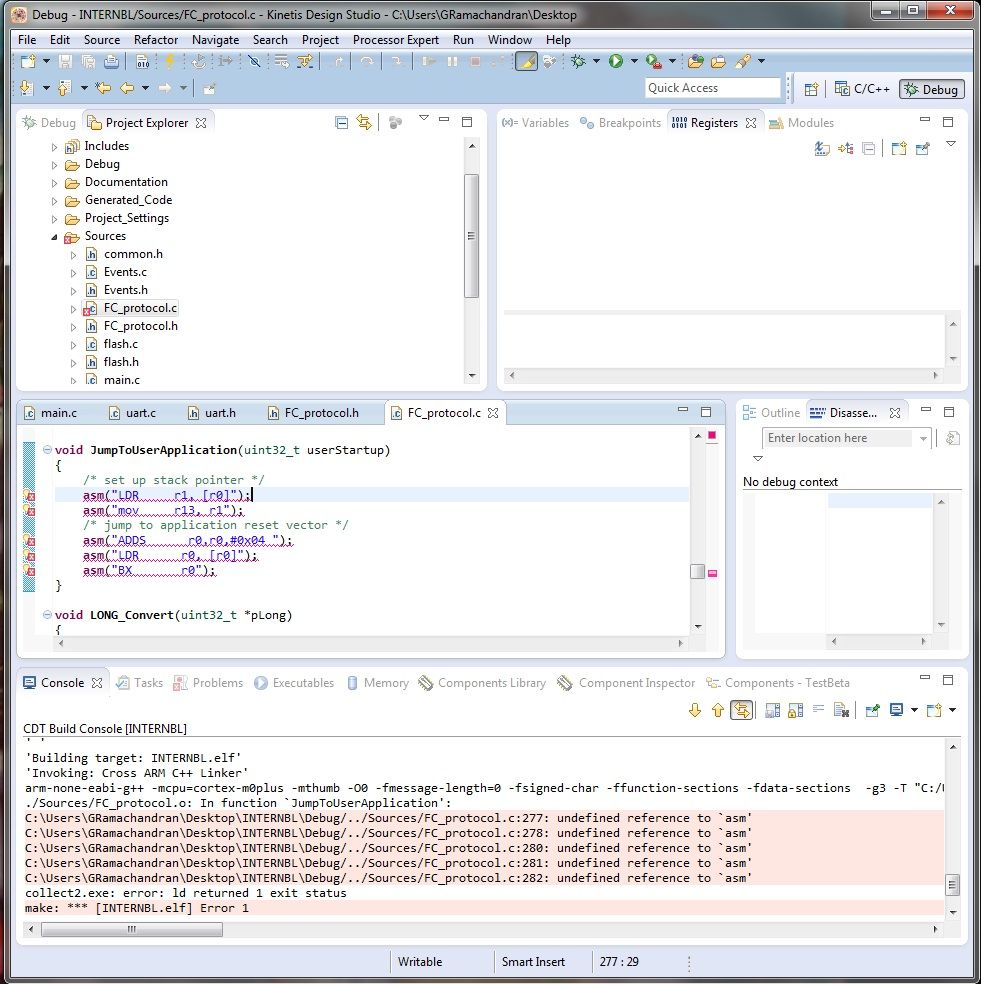Click the Refresh icon in Disassembly view
Viewport: 981px width, 984px height.
(x=952, y=438)
